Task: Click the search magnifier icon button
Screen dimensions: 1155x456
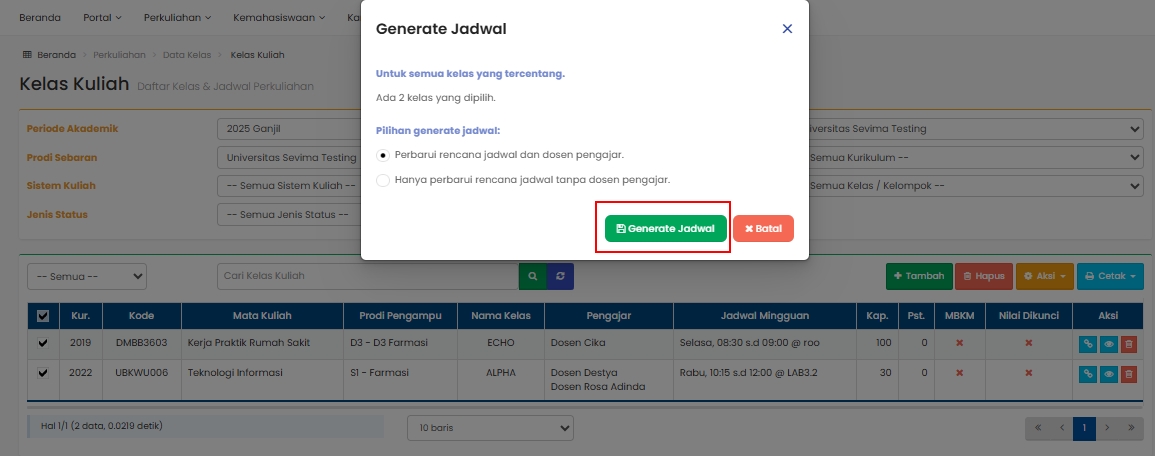Action: [x=532, y=276]
